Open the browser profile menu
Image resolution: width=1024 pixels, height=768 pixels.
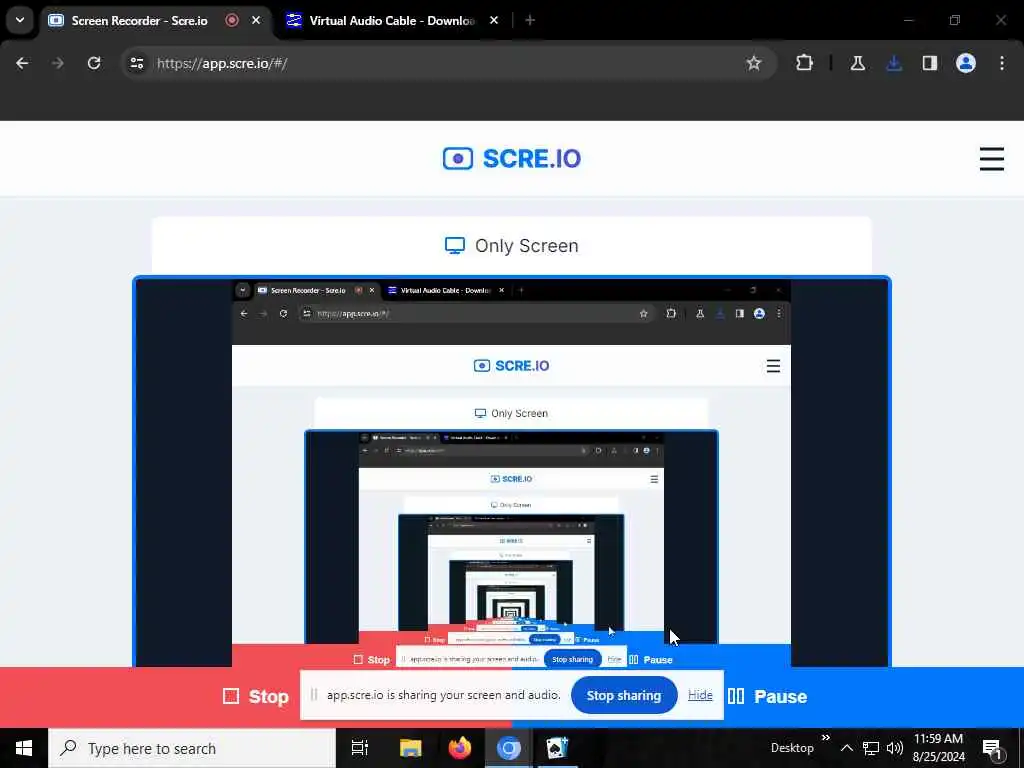click(x=966, y=63)
